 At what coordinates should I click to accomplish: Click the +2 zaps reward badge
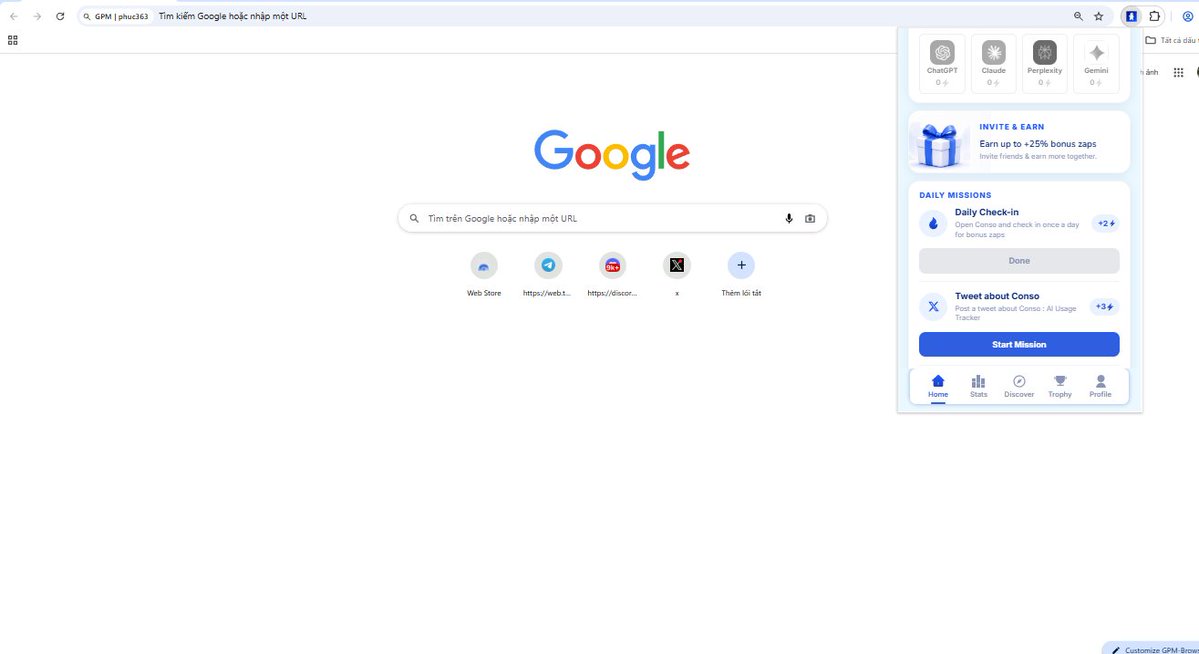1106,223
